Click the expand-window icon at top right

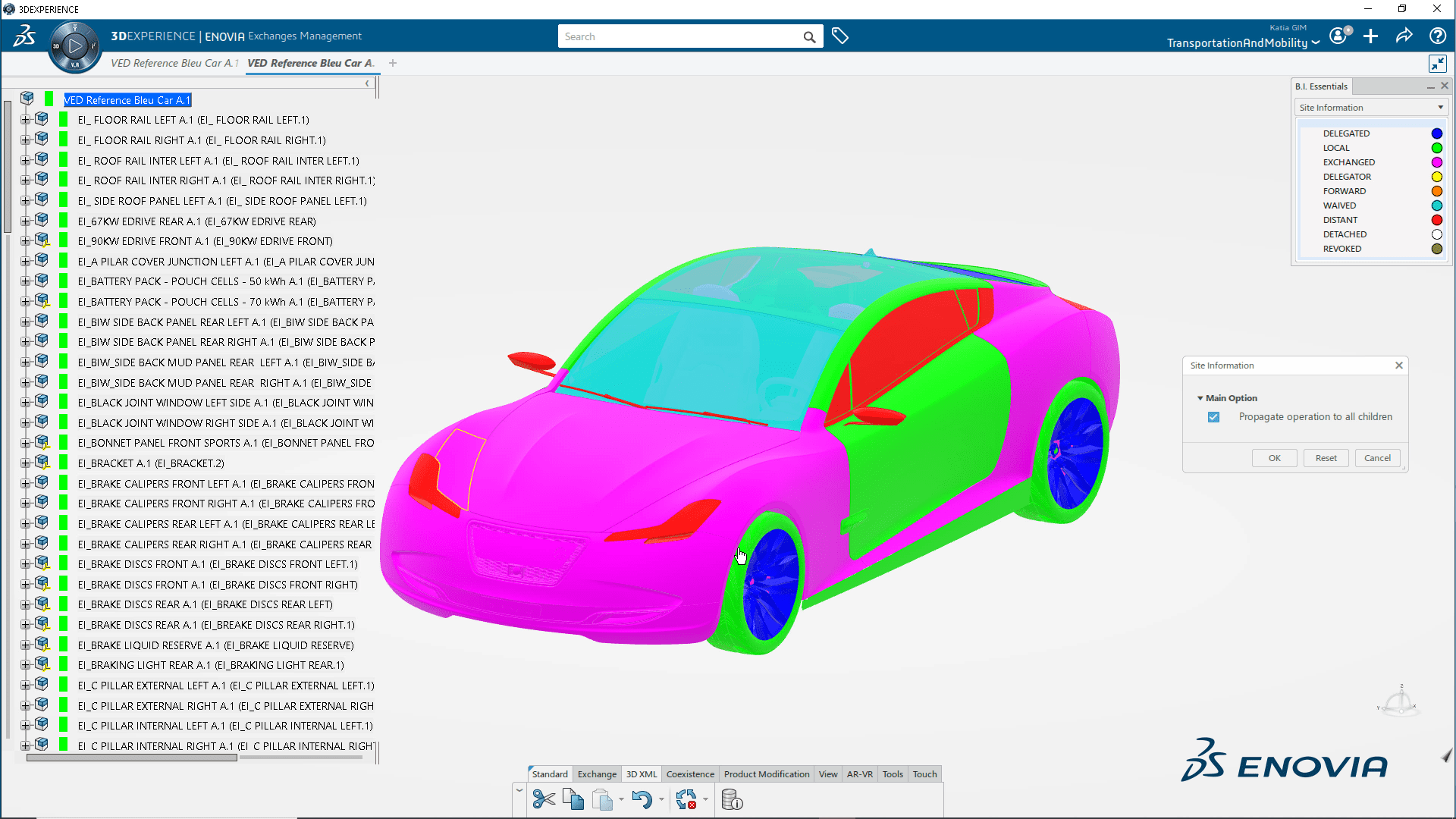click(x=1437, y=64)
